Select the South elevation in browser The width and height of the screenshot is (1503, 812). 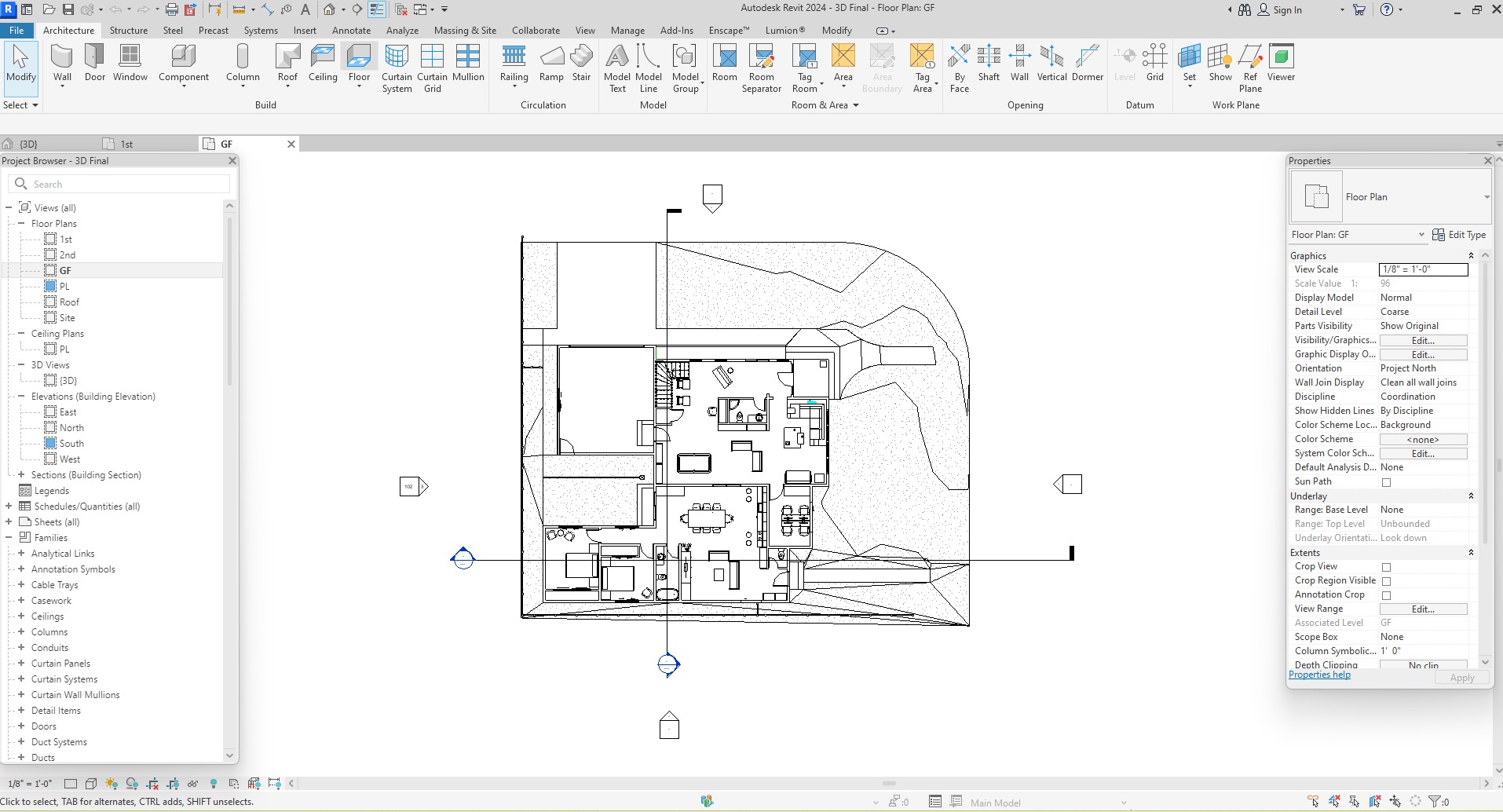pyautogui.click(x=71, y=444)
